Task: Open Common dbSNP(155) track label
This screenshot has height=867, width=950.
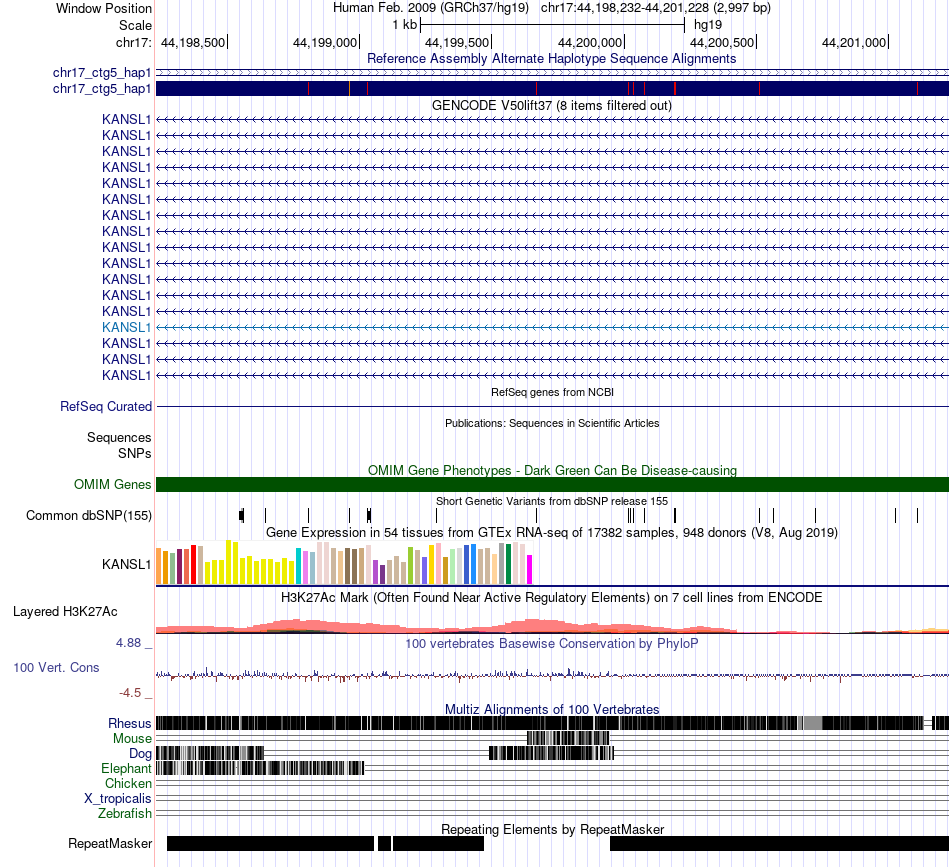Action: coord(88,516)
